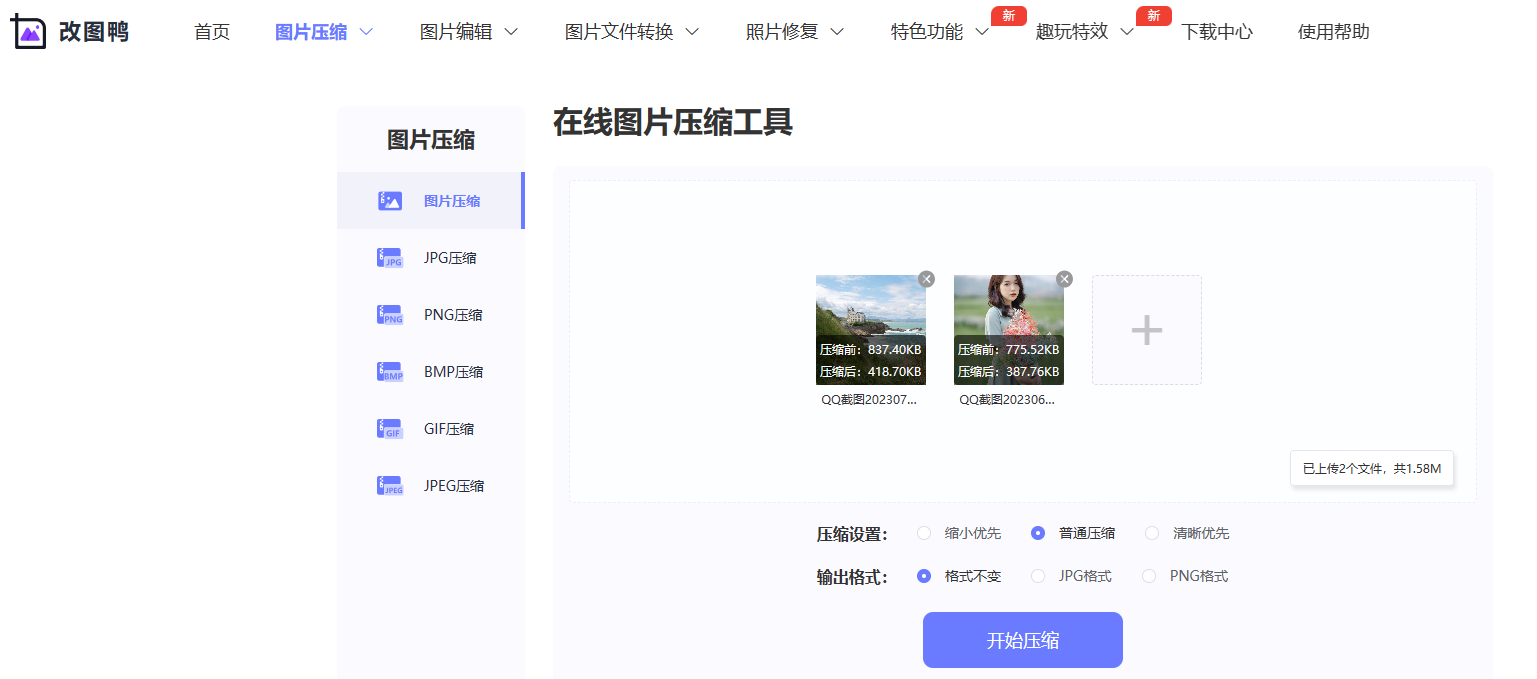Select the PNG压缩 tool in sidebar
Screen dimensions: 1537x679
pos(450,314)
